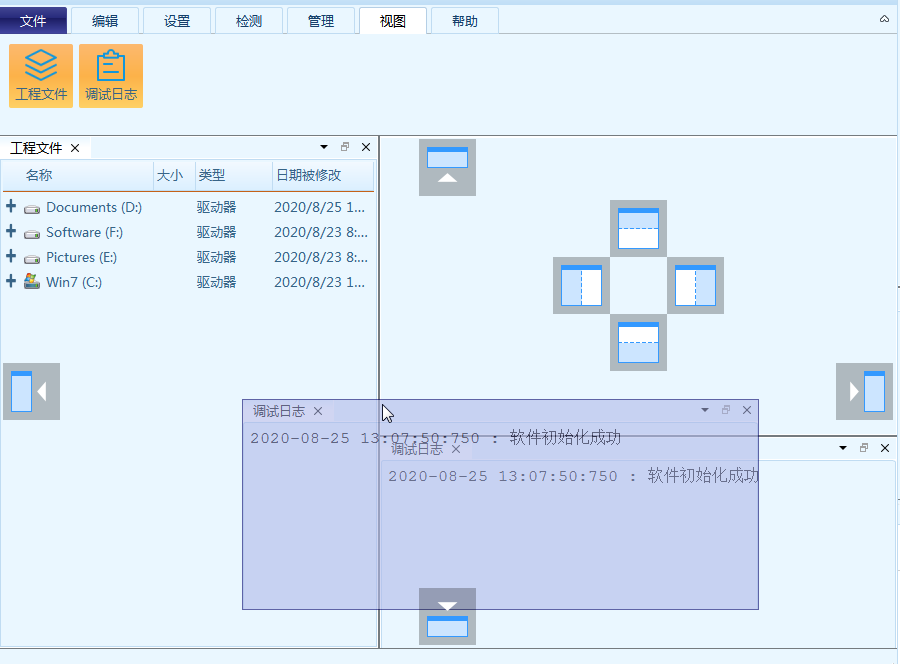Sort files by the 名称 column header

(37, 175)
